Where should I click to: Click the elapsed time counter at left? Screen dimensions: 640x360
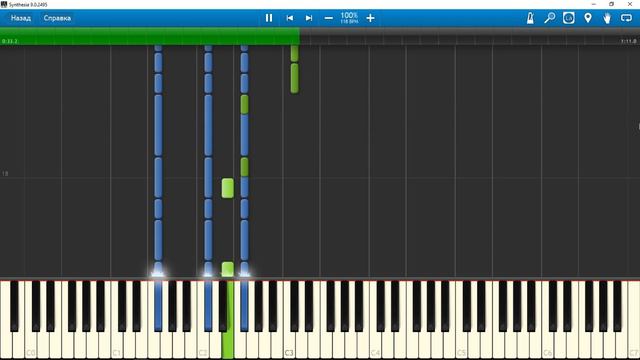coord(10,41)
